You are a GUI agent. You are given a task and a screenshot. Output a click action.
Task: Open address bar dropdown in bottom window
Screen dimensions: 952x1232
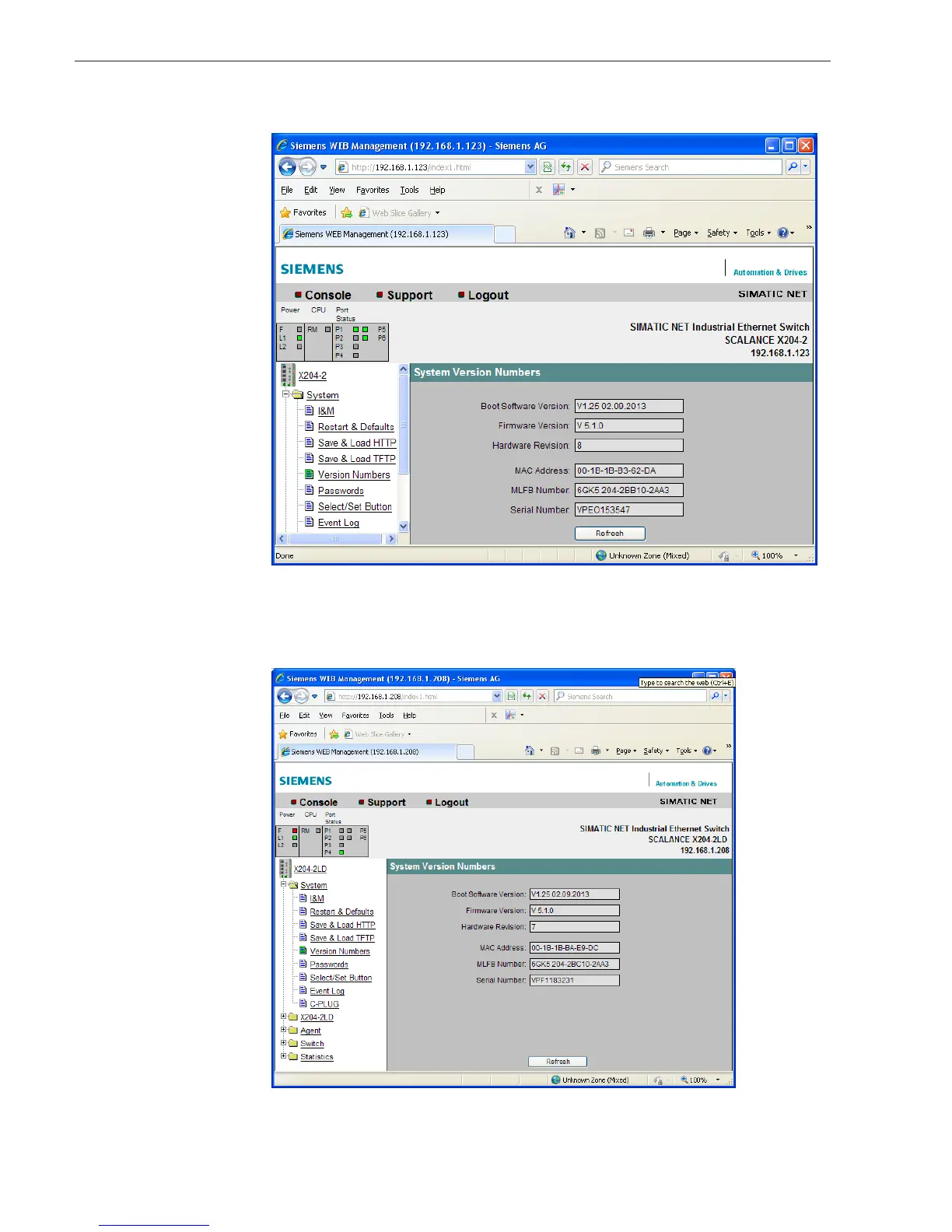497,696
